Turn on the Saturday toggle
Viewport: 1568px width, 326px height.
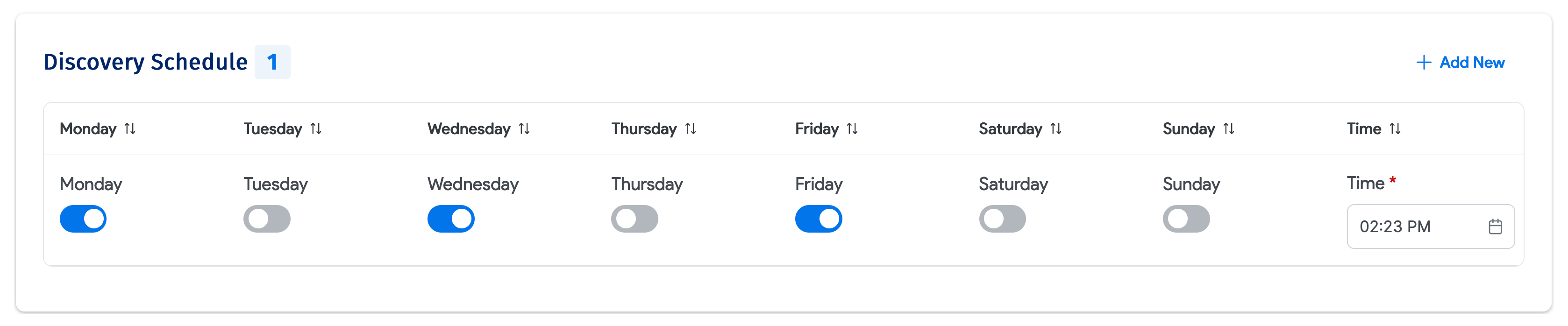[x=1003, y=219]
